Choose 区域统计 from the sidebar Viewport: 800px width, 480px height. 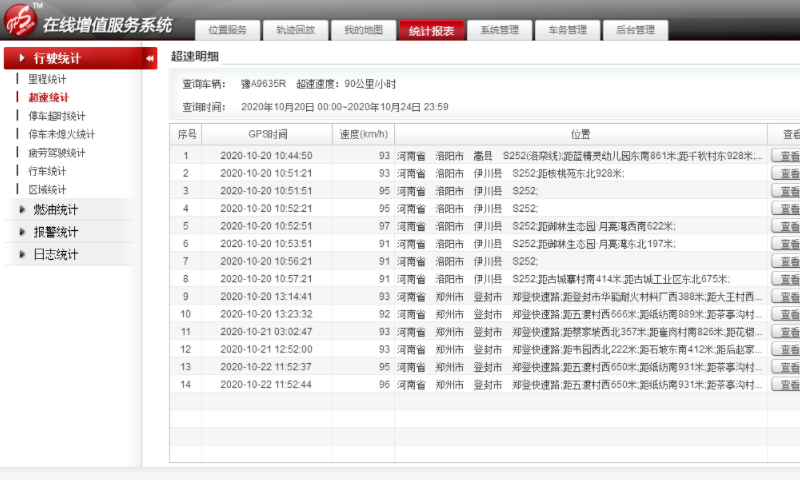click(x=47, y=190)
